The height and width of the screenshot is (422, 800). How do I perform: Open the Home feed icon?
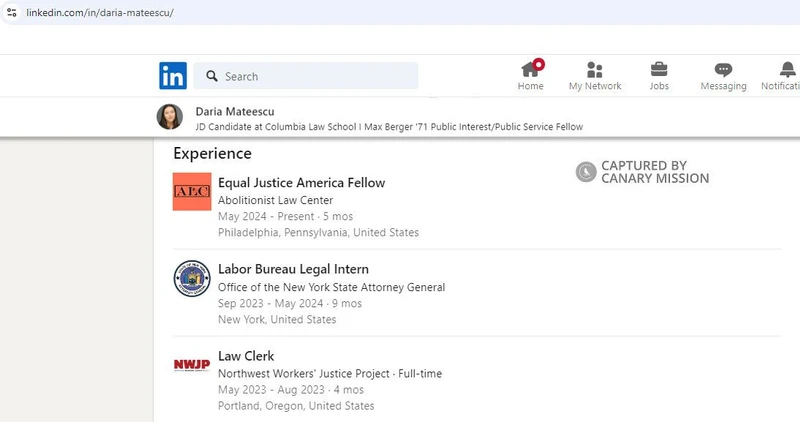pos(530,69)
